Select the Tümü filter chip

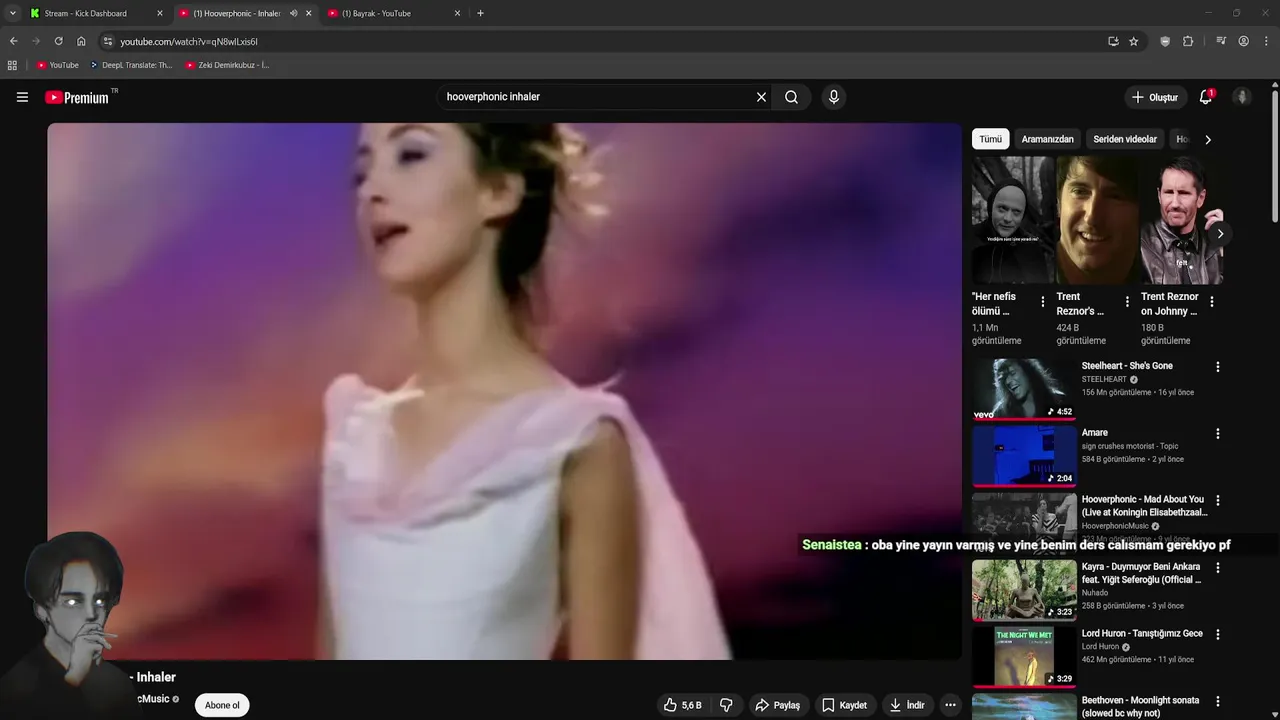pyautogui.click(x=990, y=139)
